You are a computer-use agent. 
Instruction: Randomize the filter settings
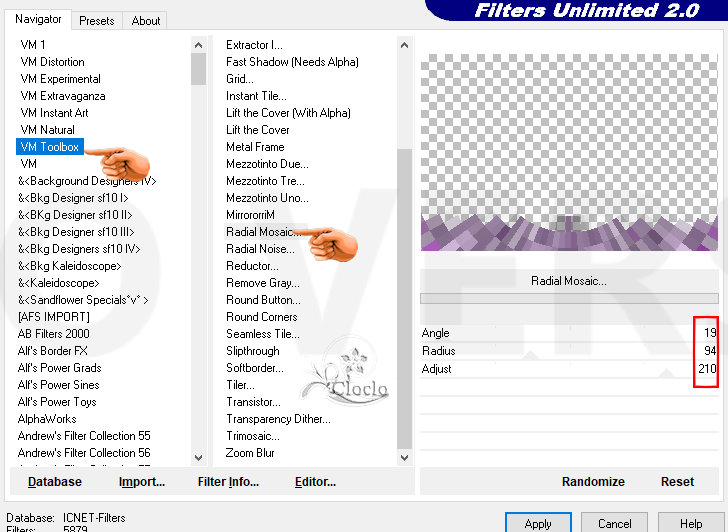[593, 482]
